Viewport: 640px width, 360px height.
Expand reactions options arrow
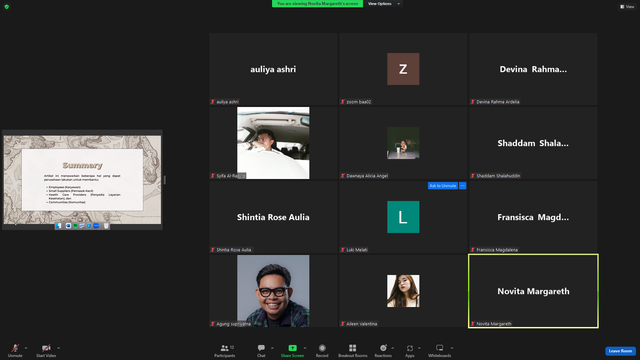[x=393, y=348]
